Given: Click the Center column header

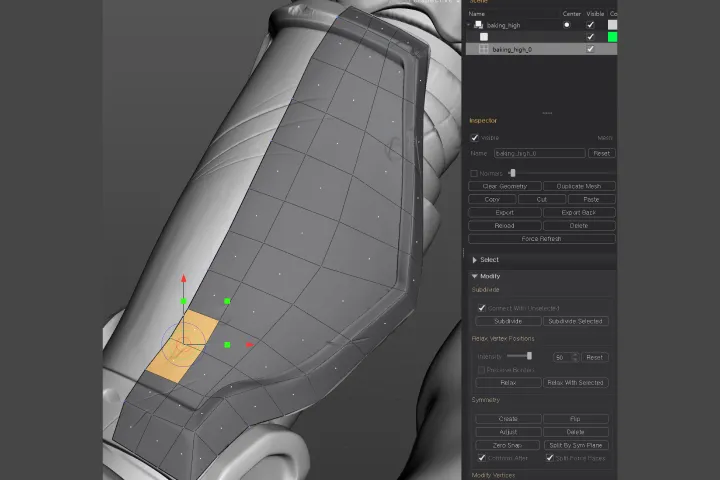Looking at the screenshot, I should (x=572, y=14).
